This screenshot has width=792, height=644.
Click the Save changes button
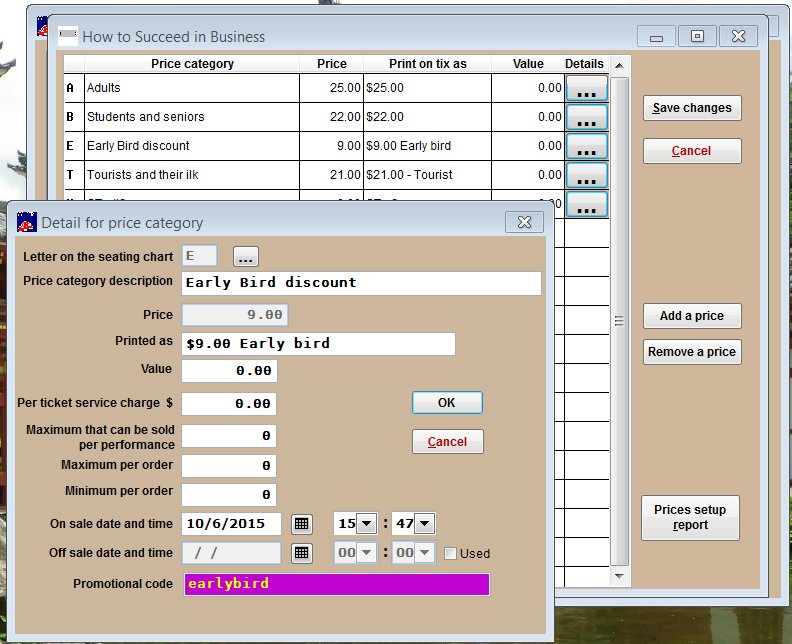coord(692,108)
